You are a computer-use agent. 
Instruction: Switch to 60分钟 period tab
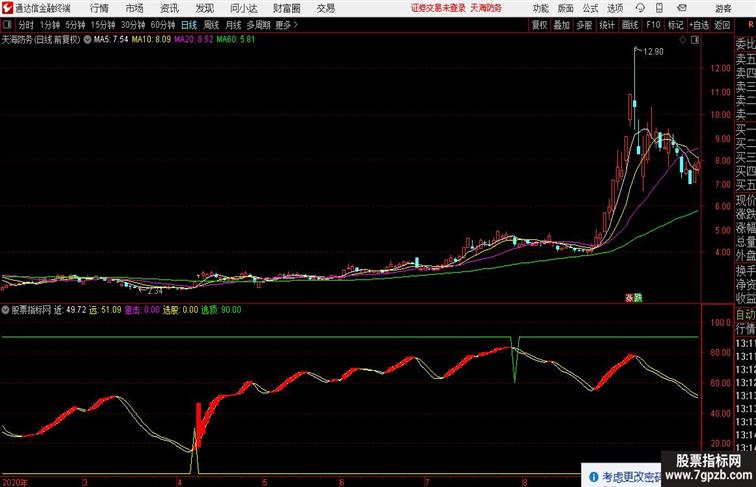point(163,25)
